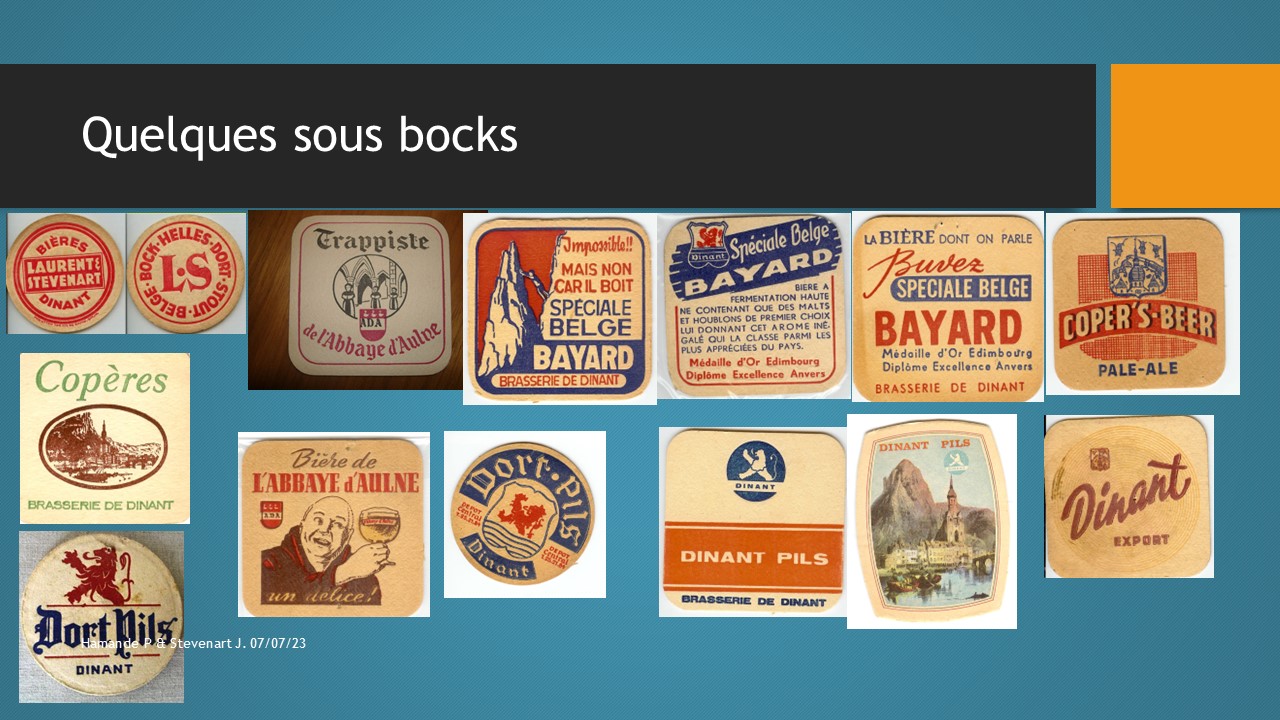Click the L·S Bock-Helles-Dort-Stout round coaster
1280x720 pixels.
(187, 273)
